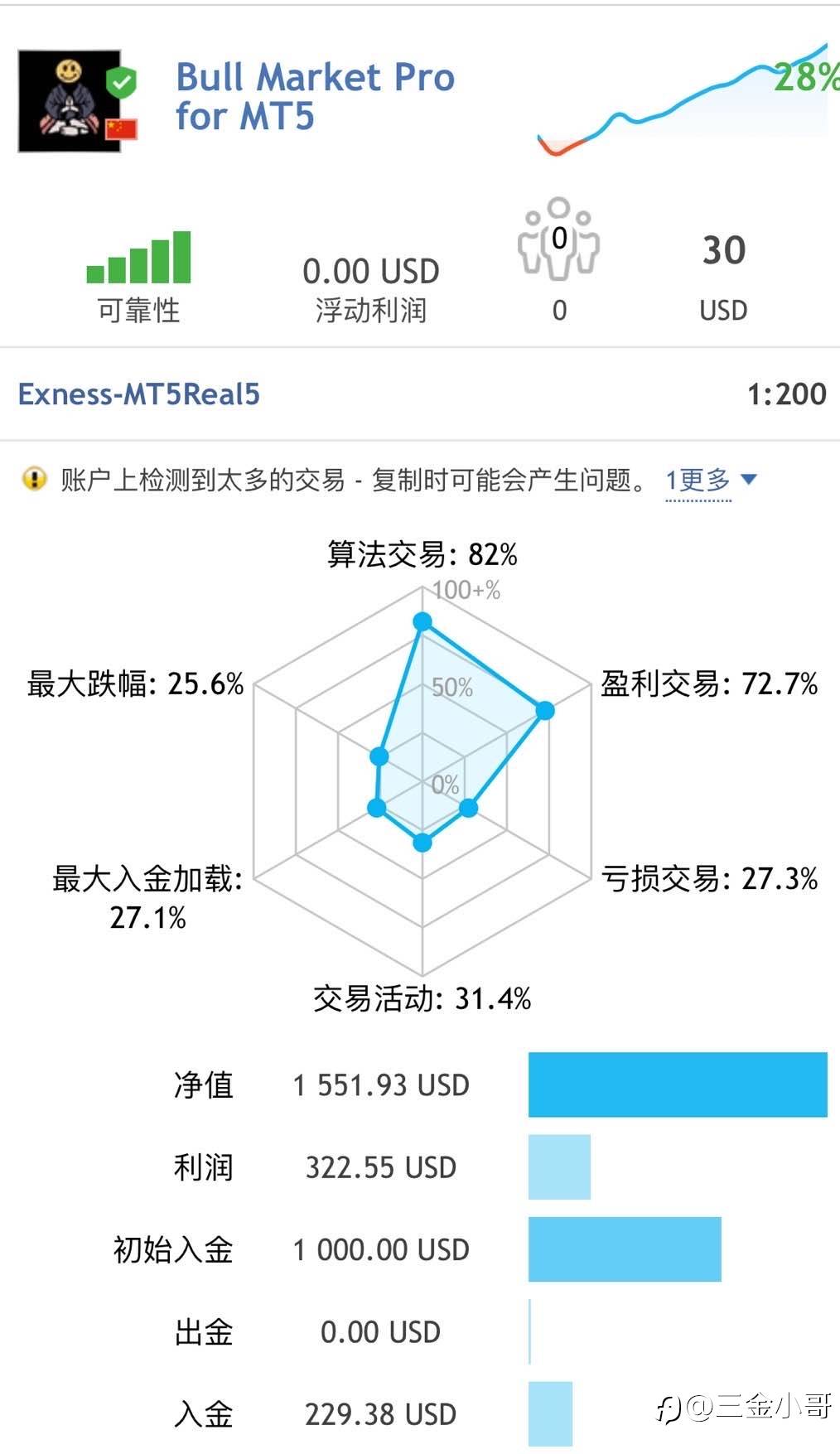Tap the China flag icon
The image size is (840, 1454).
(121, 128)
